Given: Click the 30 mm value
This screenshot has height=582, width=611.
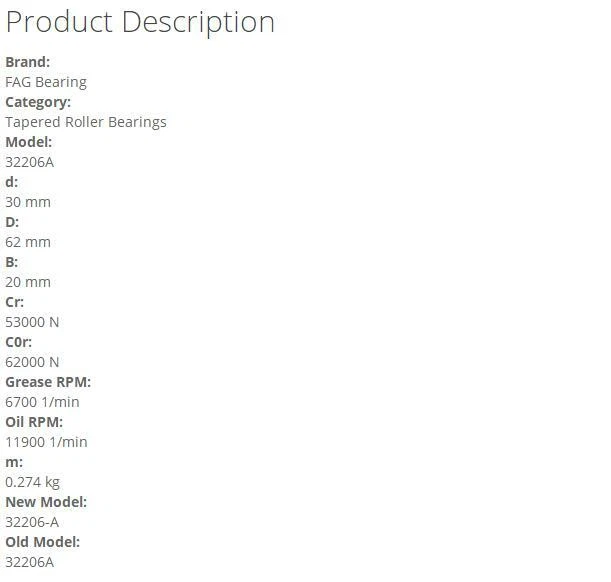Looking at the screenshot, I should (x=28, y=202).
